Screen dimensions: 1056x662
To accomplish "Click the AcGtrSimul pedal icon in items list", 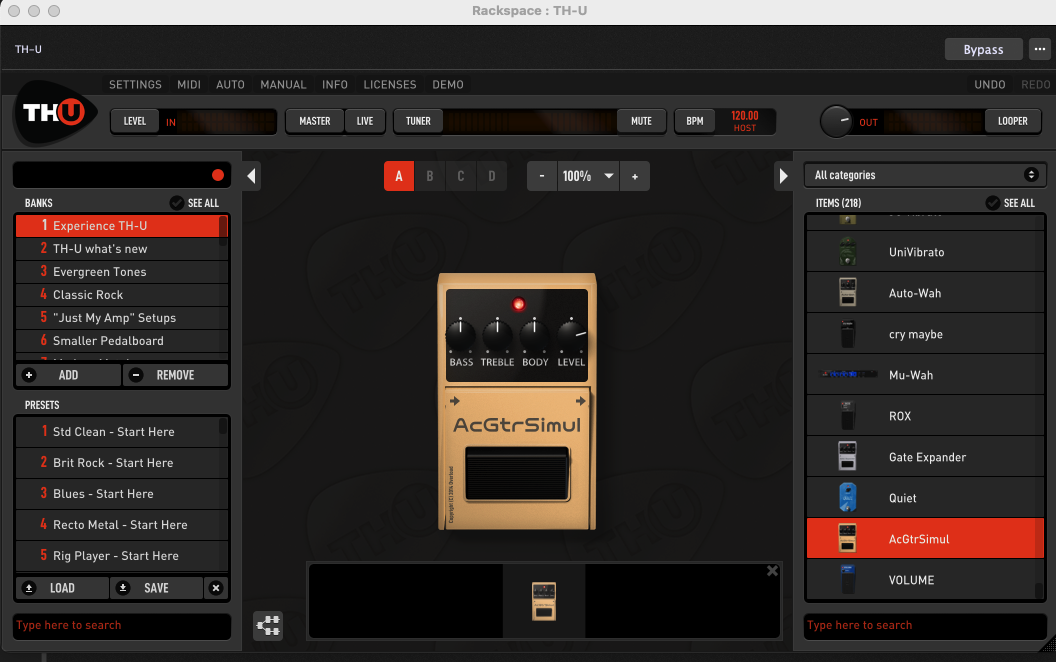I will 848,539.
